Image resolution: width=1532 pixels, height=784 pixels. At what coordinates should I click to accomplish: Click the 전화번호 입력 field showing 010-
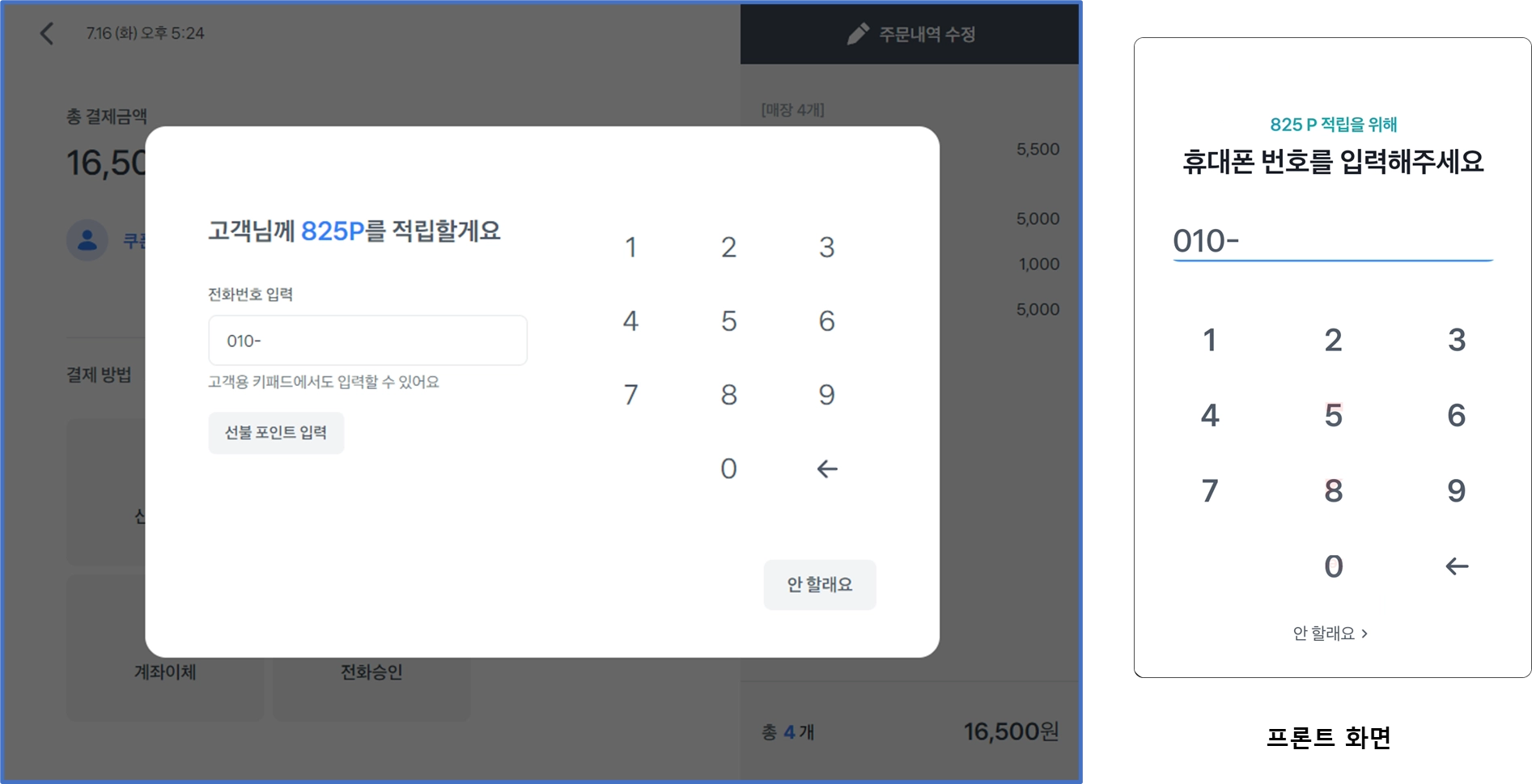point(367,341)
